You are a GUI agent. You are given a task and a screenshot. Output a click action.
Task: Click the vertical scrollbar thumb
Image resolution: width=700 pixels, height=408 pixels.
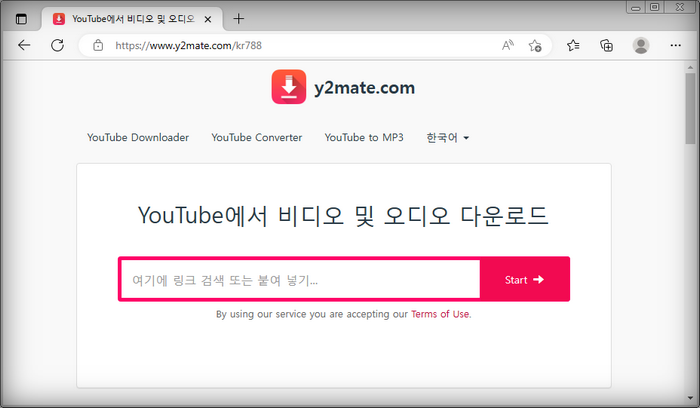coord(690,108)
